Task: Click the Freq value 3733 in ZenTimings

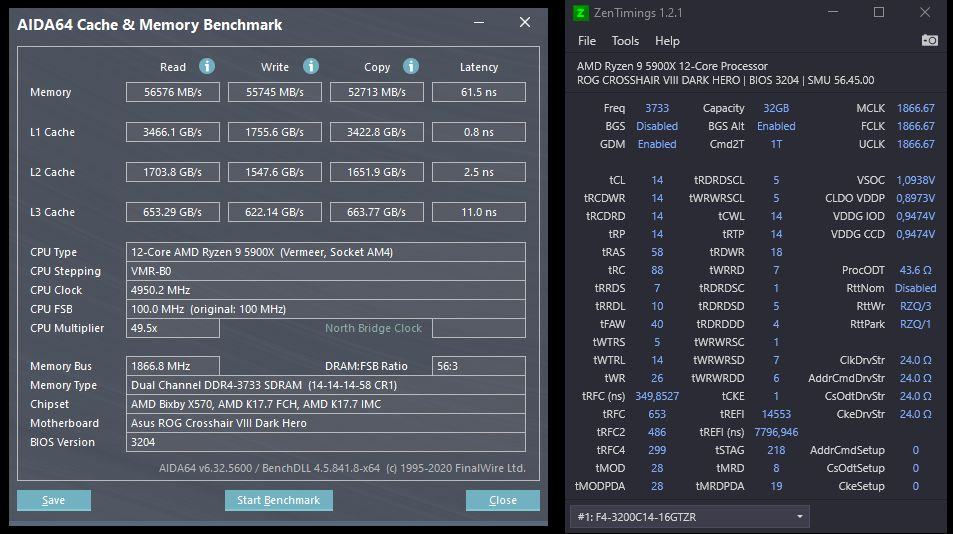Action: click(657, 108)
